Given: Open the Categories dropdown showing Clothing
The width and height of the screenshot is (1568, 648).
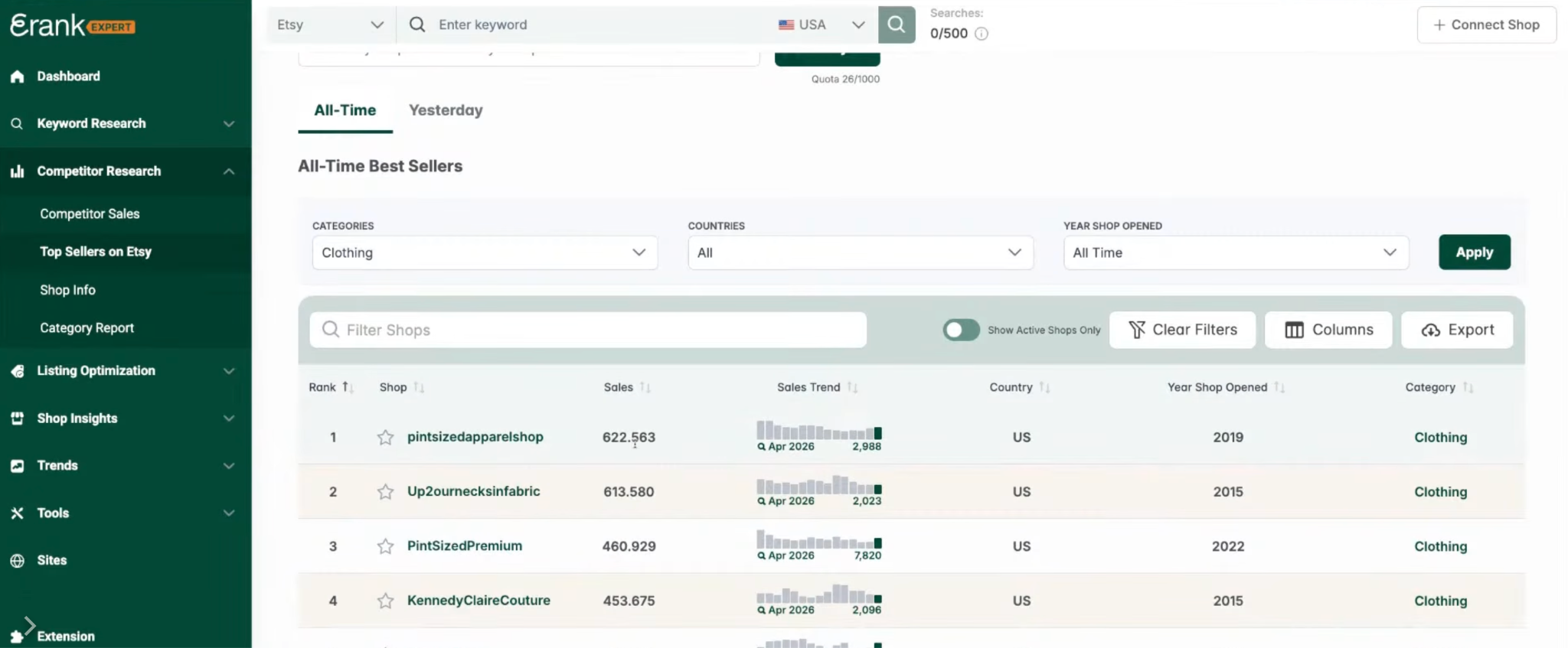Looking at the screenshot, I should click(x=485, y=252).
